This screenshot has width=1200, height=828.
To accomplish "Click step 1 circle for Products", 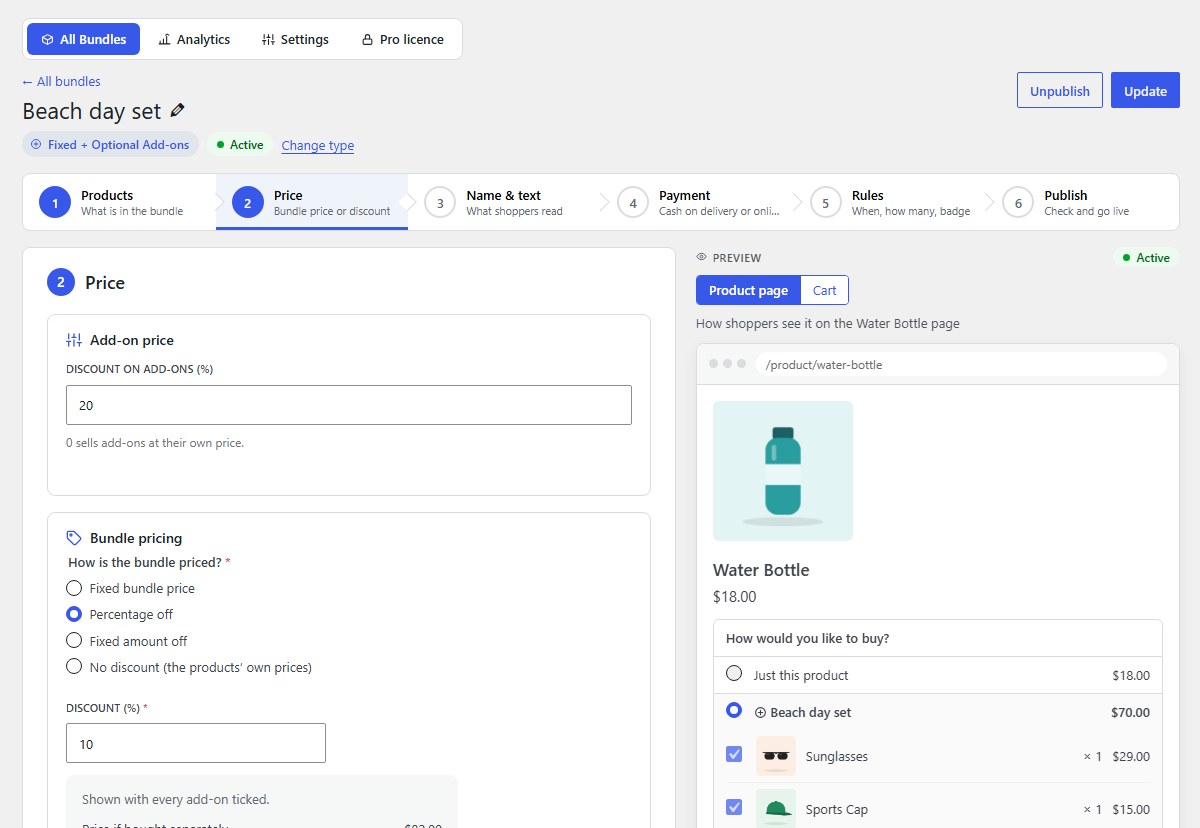I will point(55,203).
